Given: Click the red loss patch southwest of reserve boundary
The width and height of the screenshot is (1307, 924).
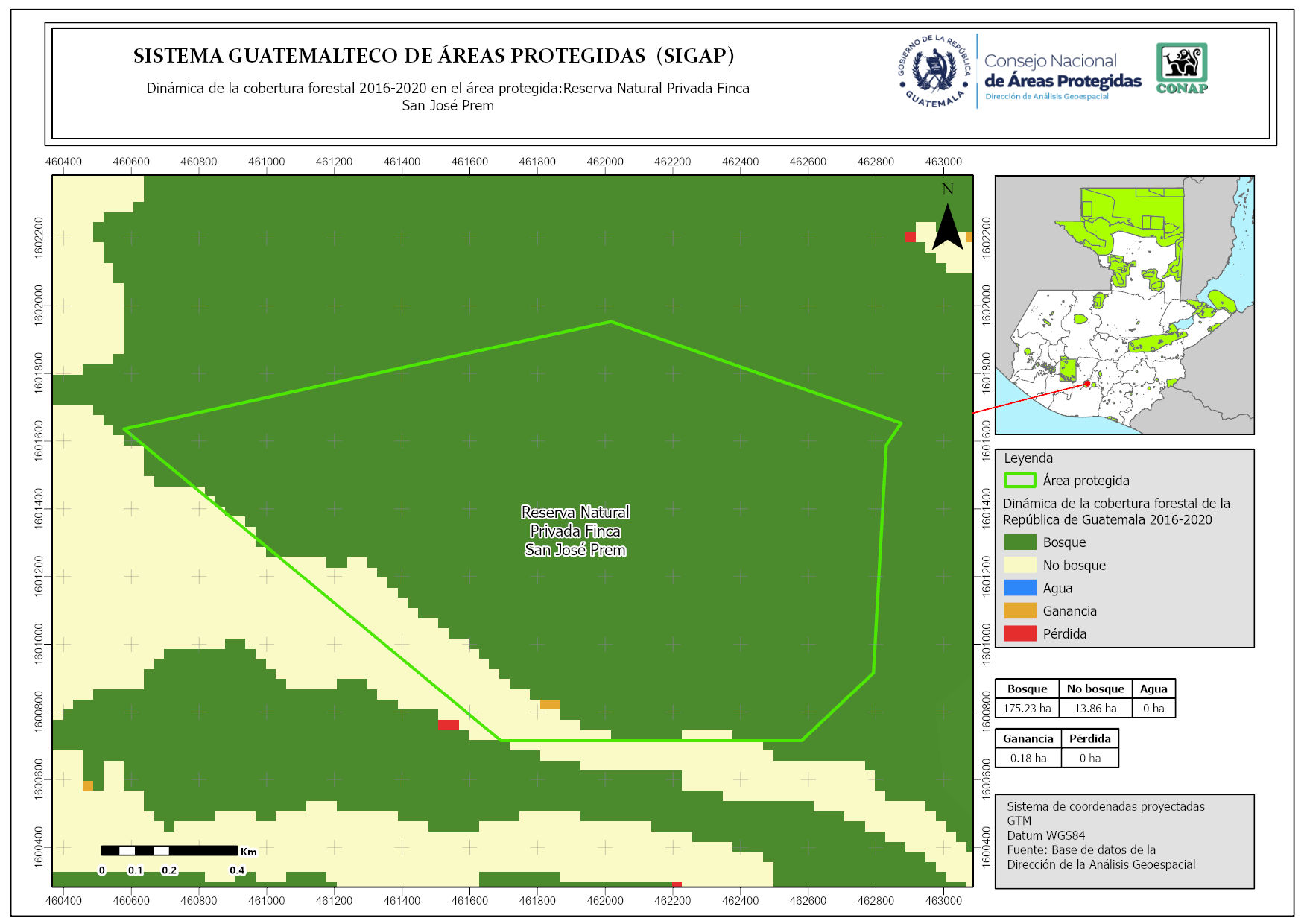Looking at the screenshot, I should pos(448,724).
